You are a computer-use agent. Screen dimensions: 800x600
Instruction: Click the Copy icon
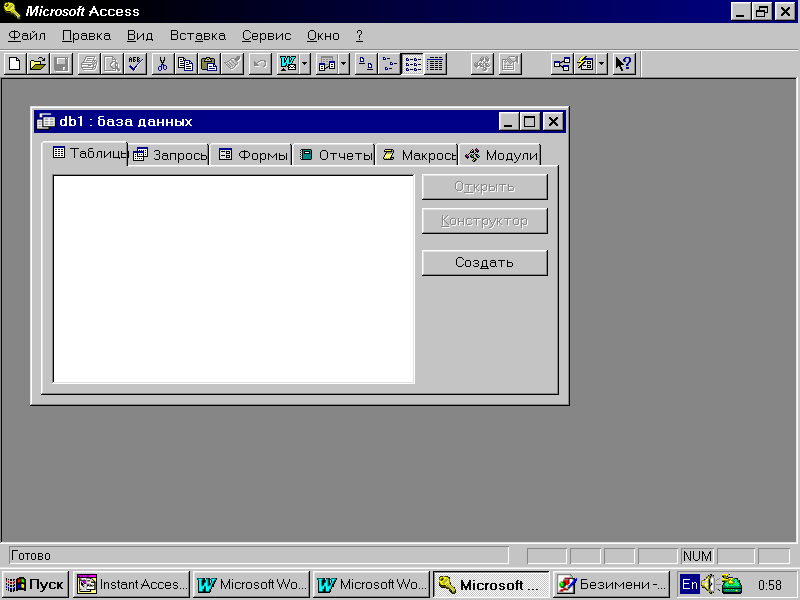coord(186,64)
